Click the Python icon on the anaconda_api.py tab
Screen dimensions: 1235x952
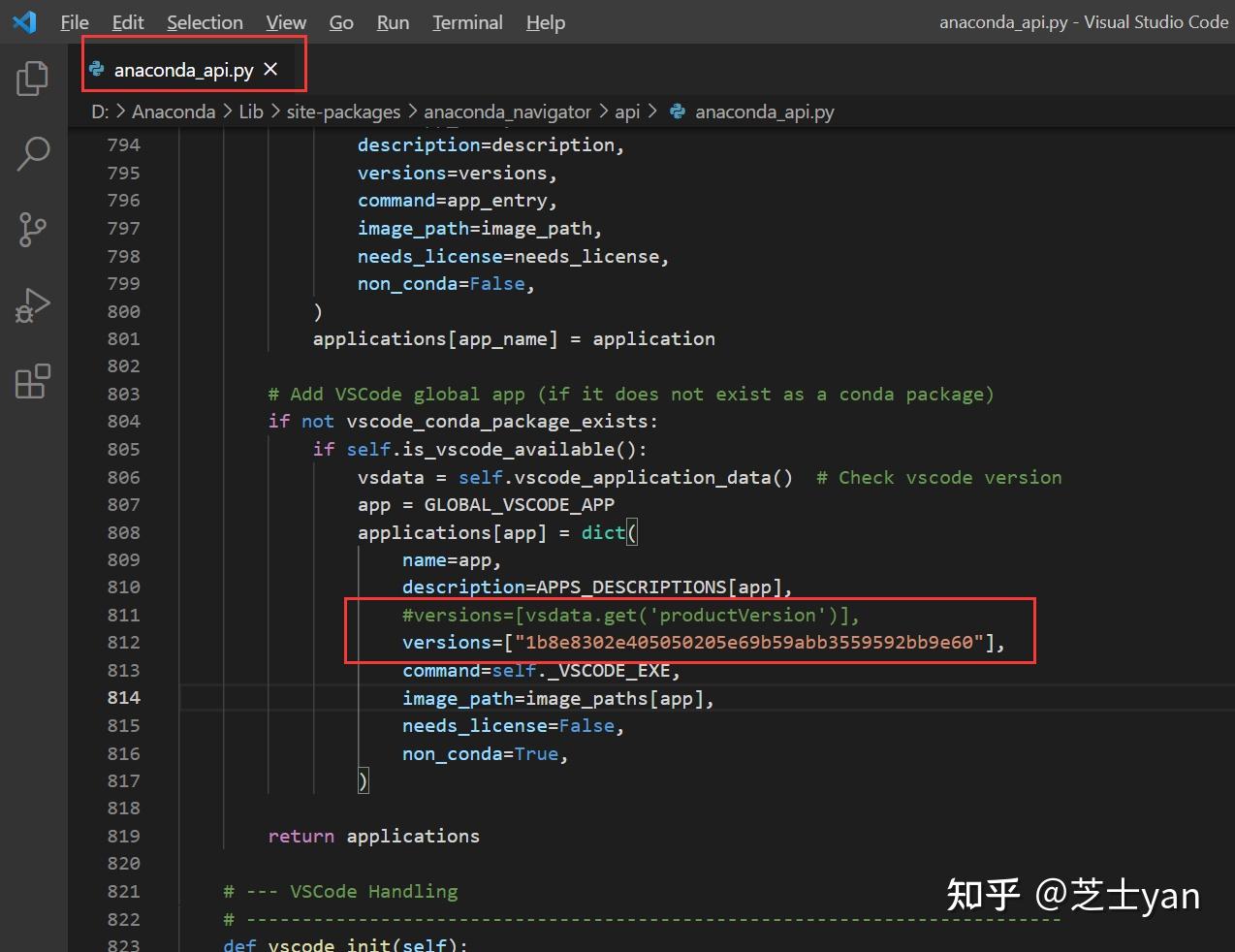[x=96, y=69]
